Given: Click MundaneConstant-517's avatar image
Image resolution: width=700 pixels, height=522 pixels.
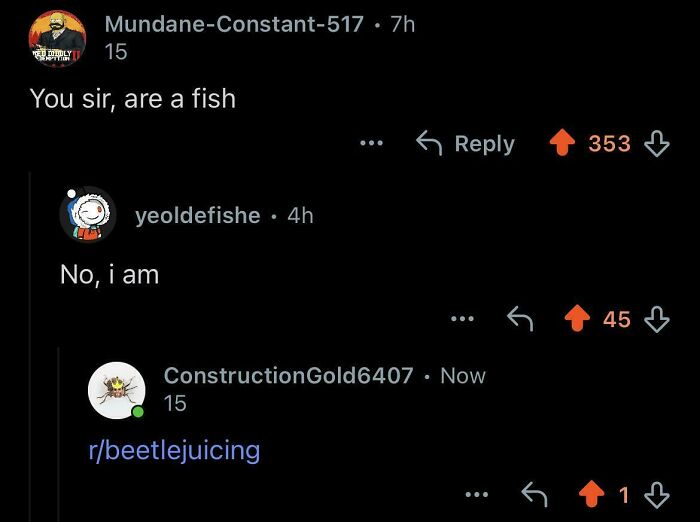Looking at the screenshot, I should 50,38.
